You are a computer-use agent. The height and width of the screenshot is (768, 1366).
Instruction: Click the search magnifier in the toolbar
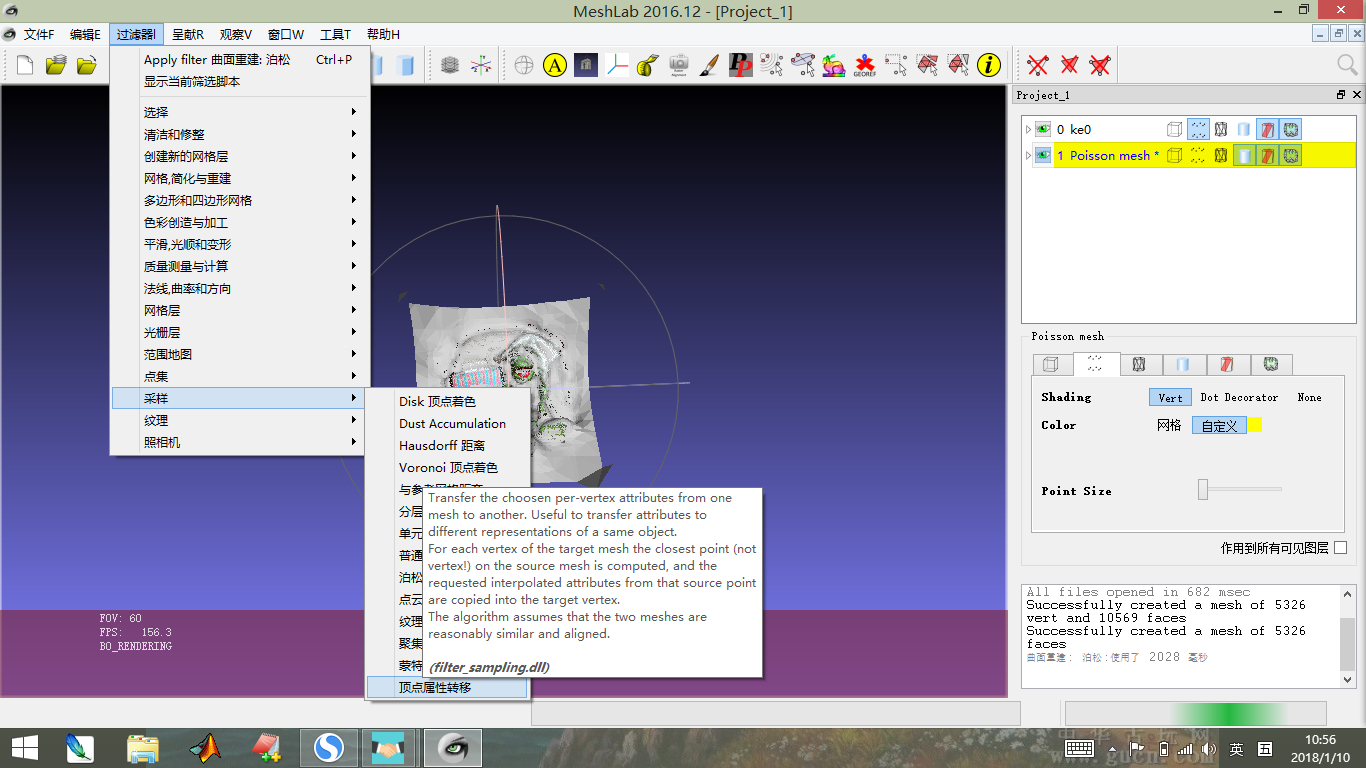tap(1347, 65)
